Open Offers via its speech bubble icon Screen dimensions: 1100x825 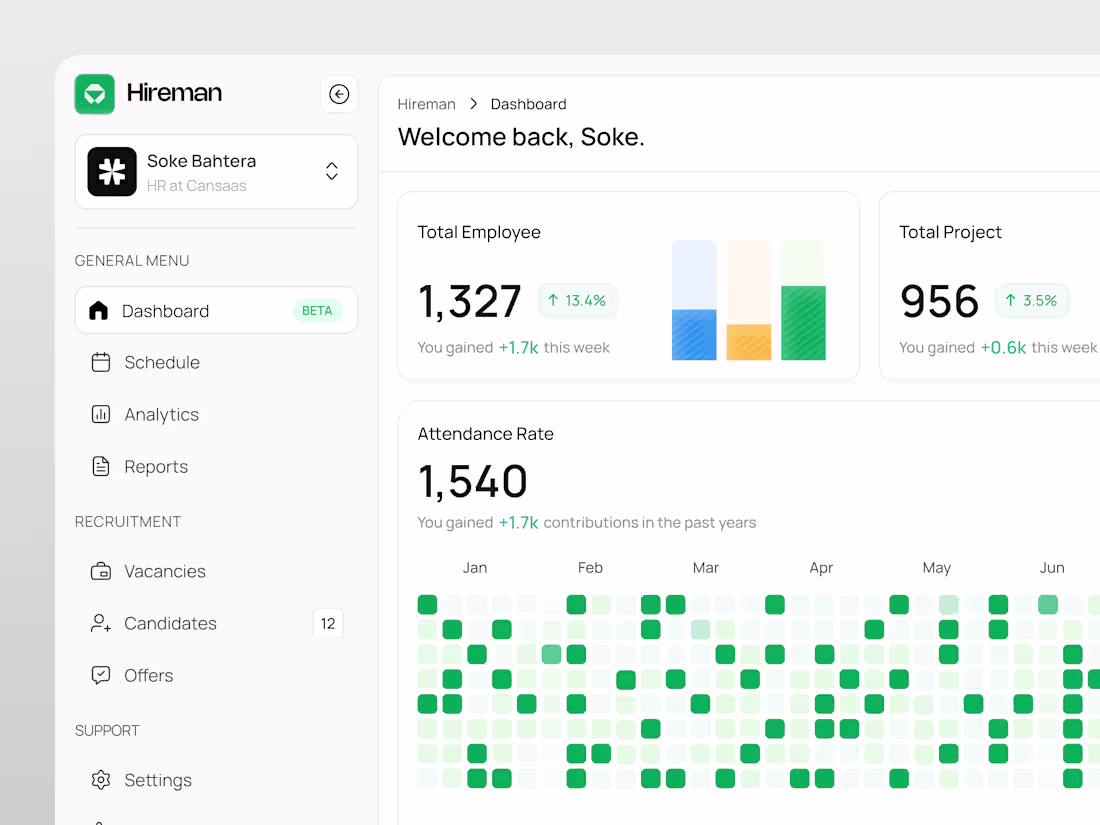coord(100,675)
